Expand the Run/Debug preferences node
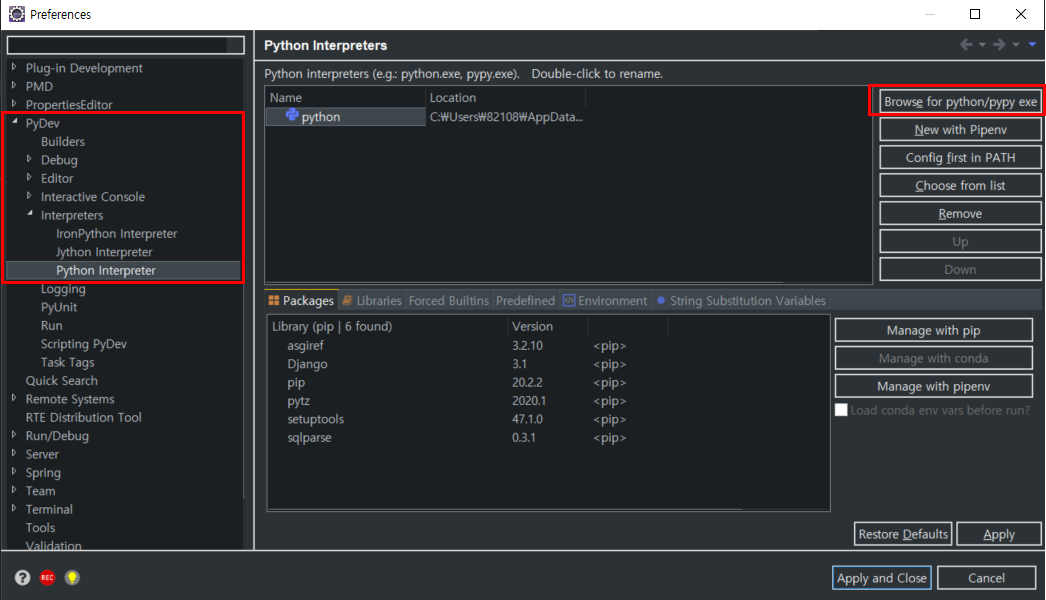This screenshot has width=1046, height=600. point(14,436)
